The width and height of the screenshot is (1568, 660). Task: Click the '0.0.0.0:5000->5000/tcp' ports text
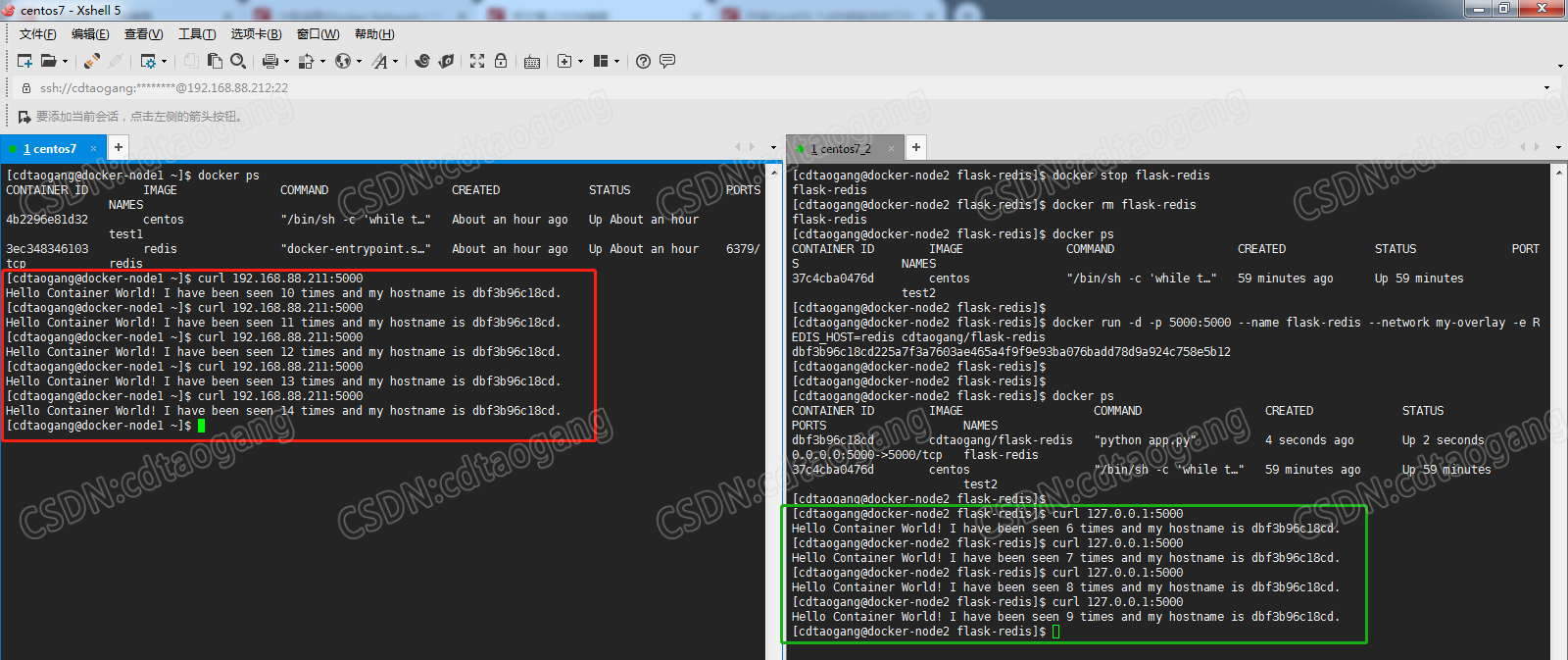[867, 455]
